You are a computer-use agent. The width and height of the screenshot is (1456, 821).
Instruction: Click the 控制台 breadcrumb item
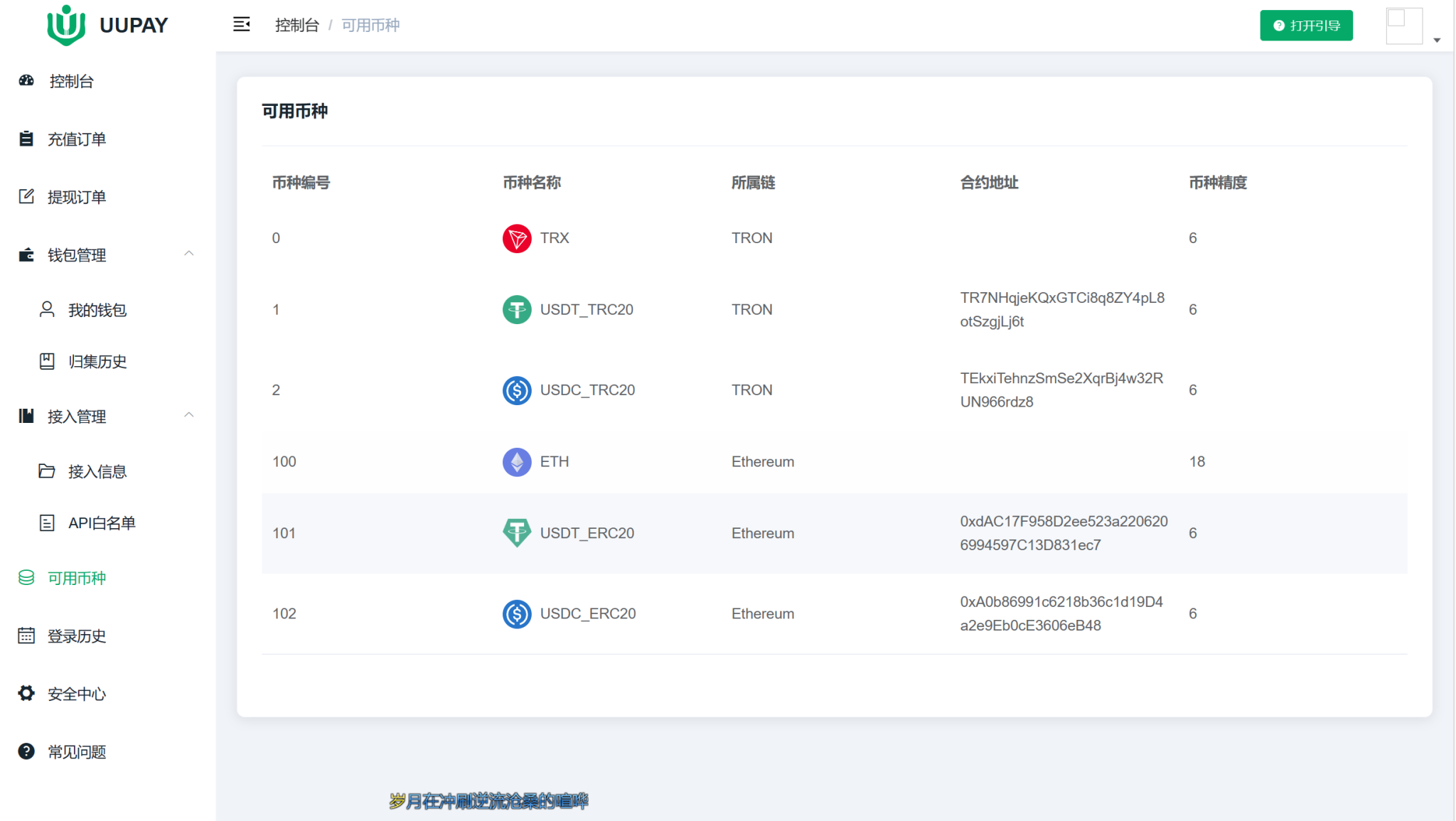click(297, 26)
